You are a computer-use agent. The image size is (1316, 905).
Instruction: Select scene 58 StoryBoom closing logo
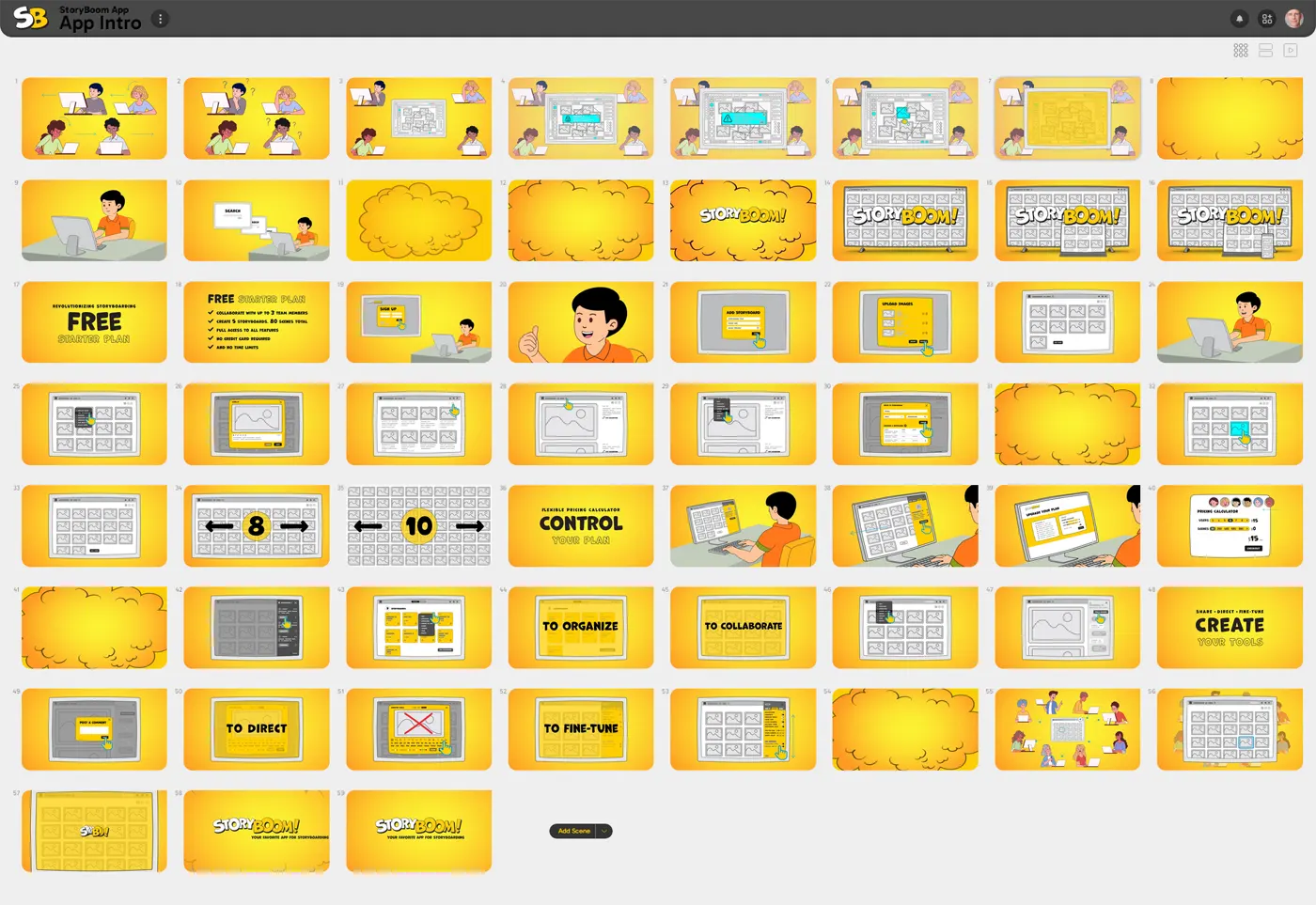pos(257,831)
